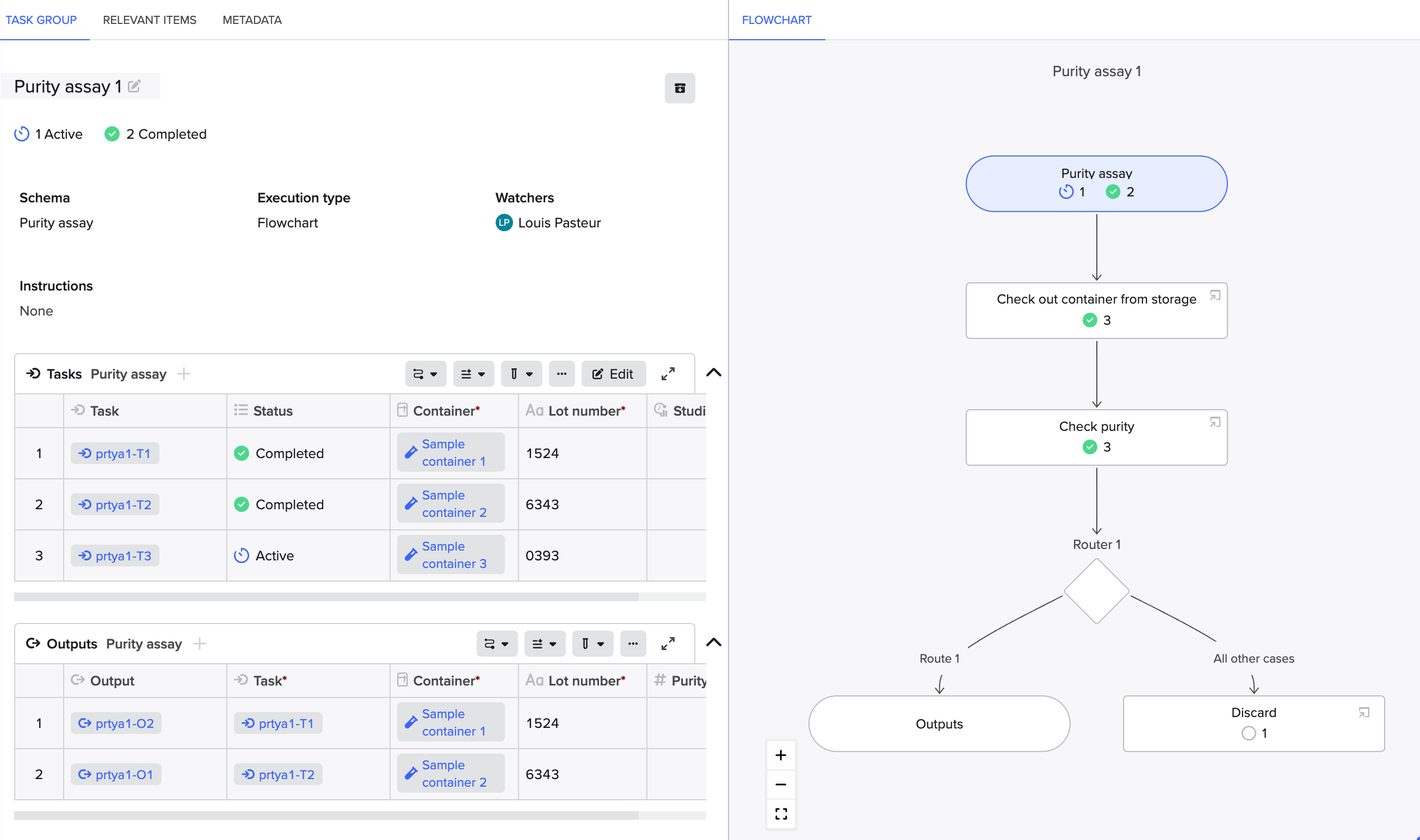Switch to the Task Group tab
This screenshot has height=840, width=1420.
pyautogui.click(x=41, y=20)
